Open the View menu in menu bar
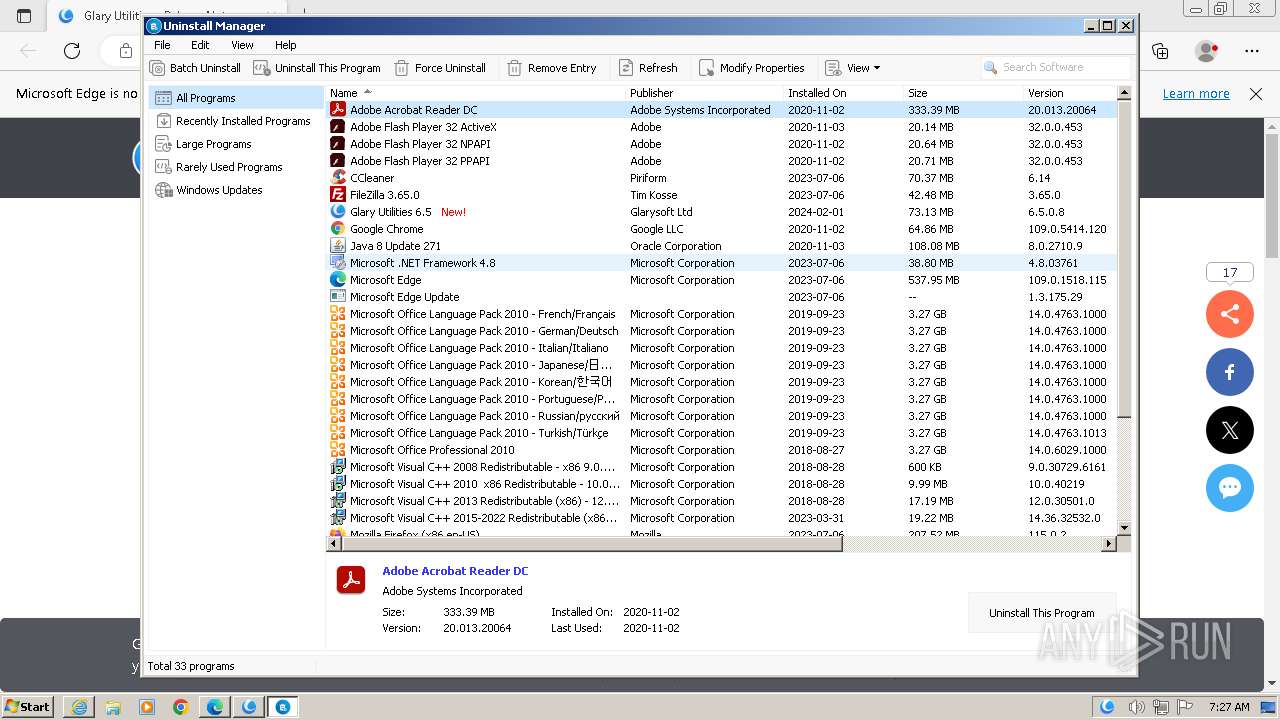 pyautogui.click(x=242, y=45)
